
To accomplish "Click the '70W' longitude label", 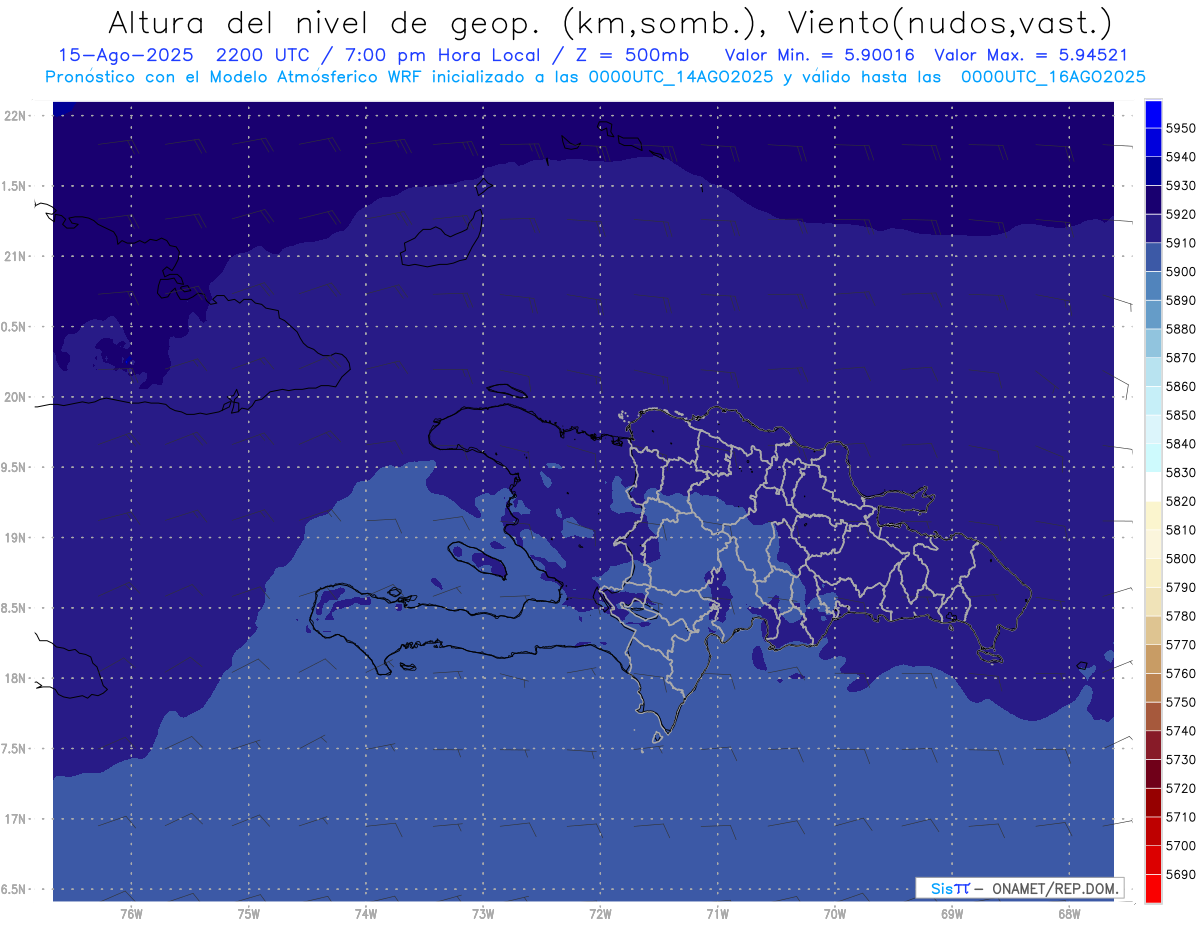I will coord(834,914).
